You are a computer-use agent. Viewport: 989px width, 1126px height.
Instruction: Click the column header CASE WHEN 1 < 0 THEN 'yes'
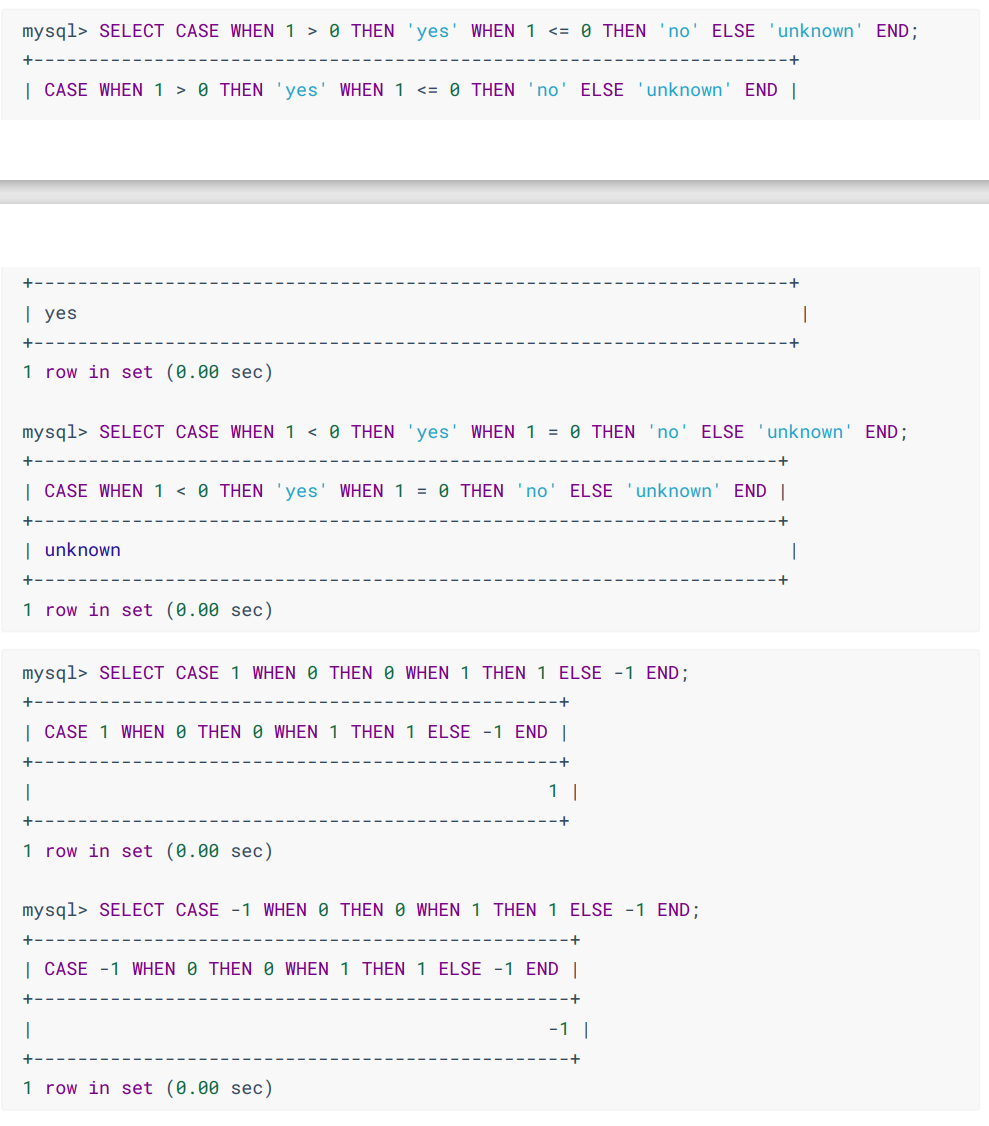click(406, 491)
